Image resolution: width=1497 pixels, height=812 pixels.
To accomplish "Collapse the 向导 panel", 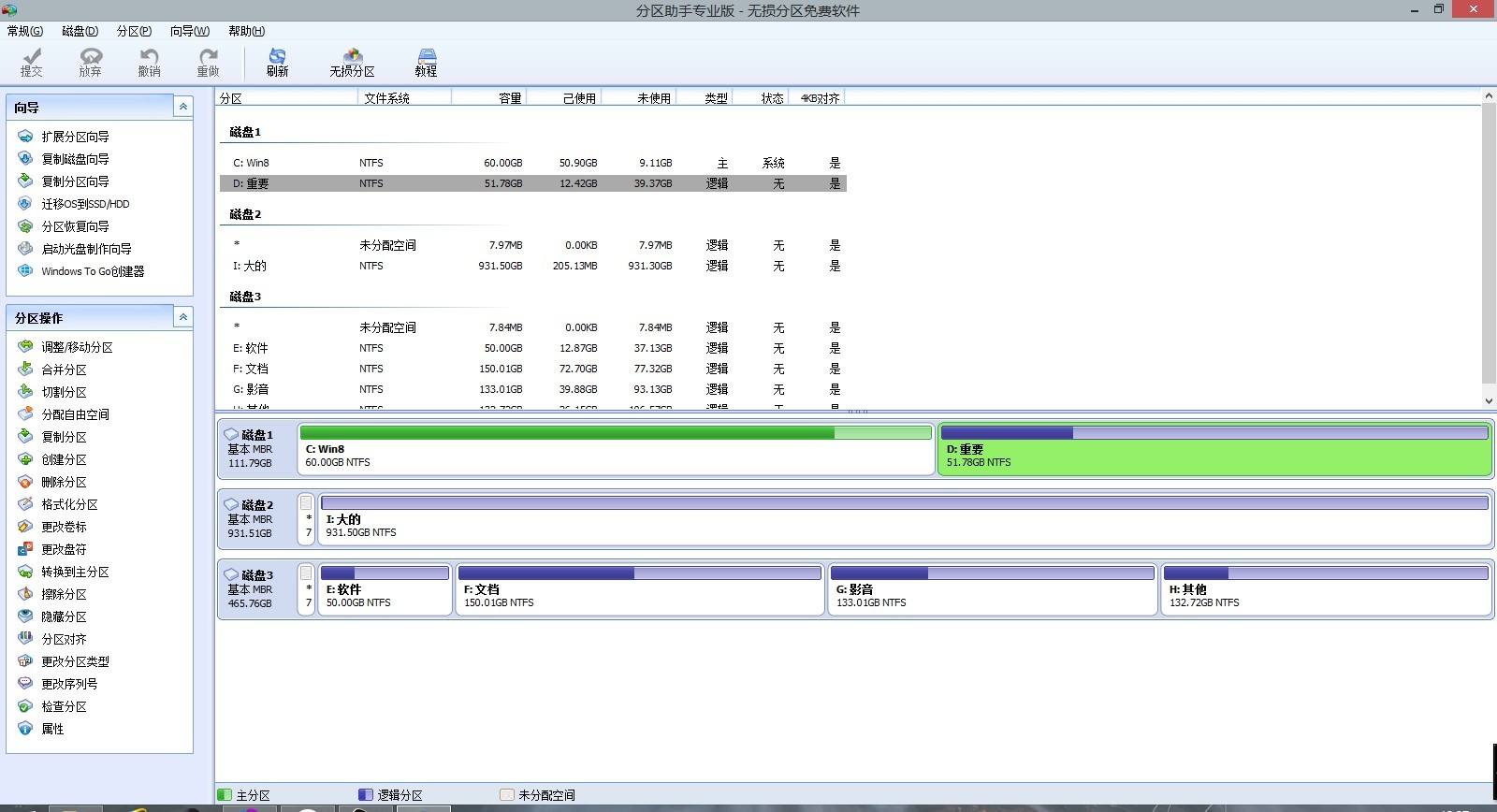I will click(x=183, y=107).
